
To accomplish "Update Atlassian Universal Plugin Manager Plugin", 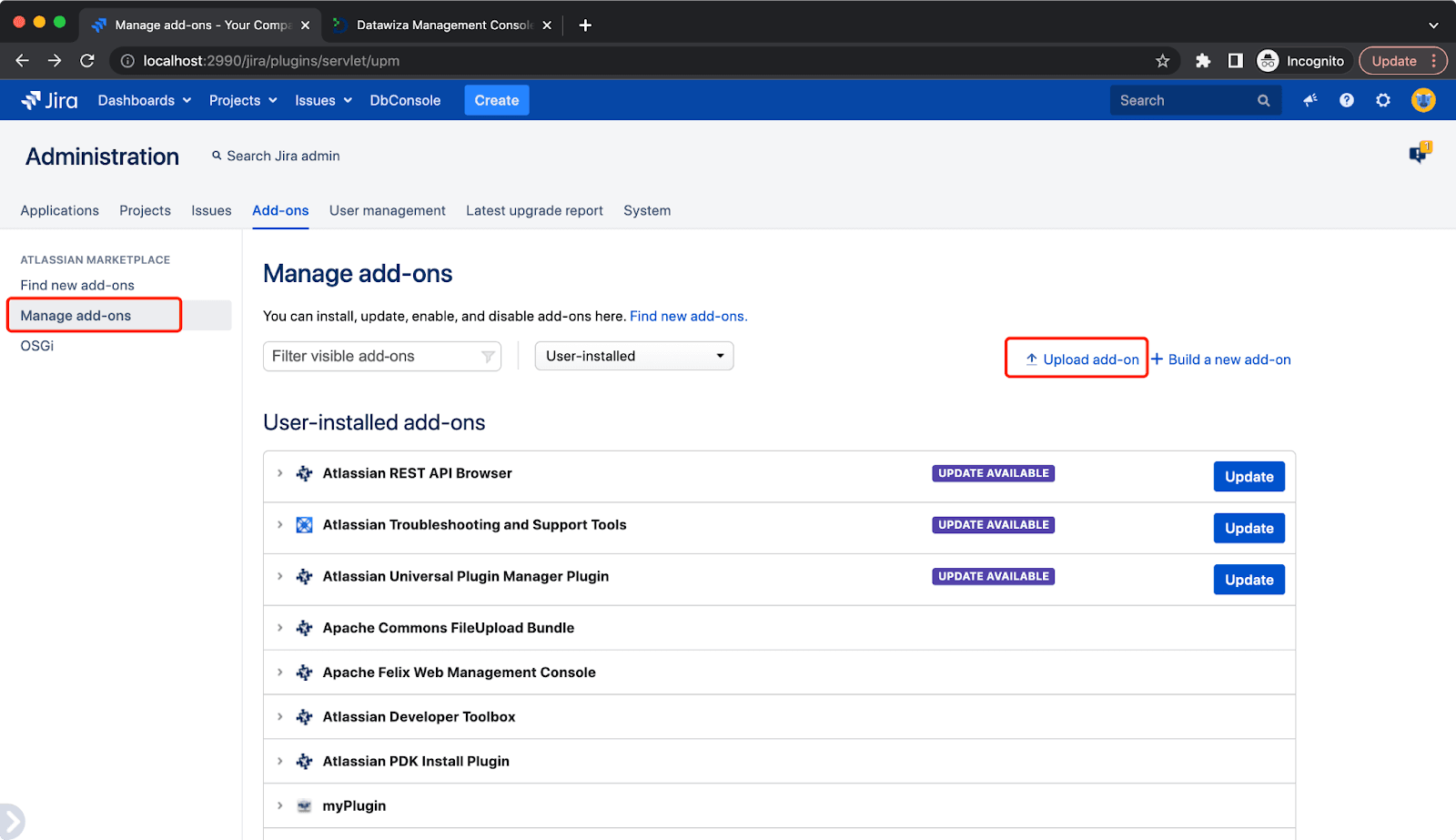I will click(1249, 580).
